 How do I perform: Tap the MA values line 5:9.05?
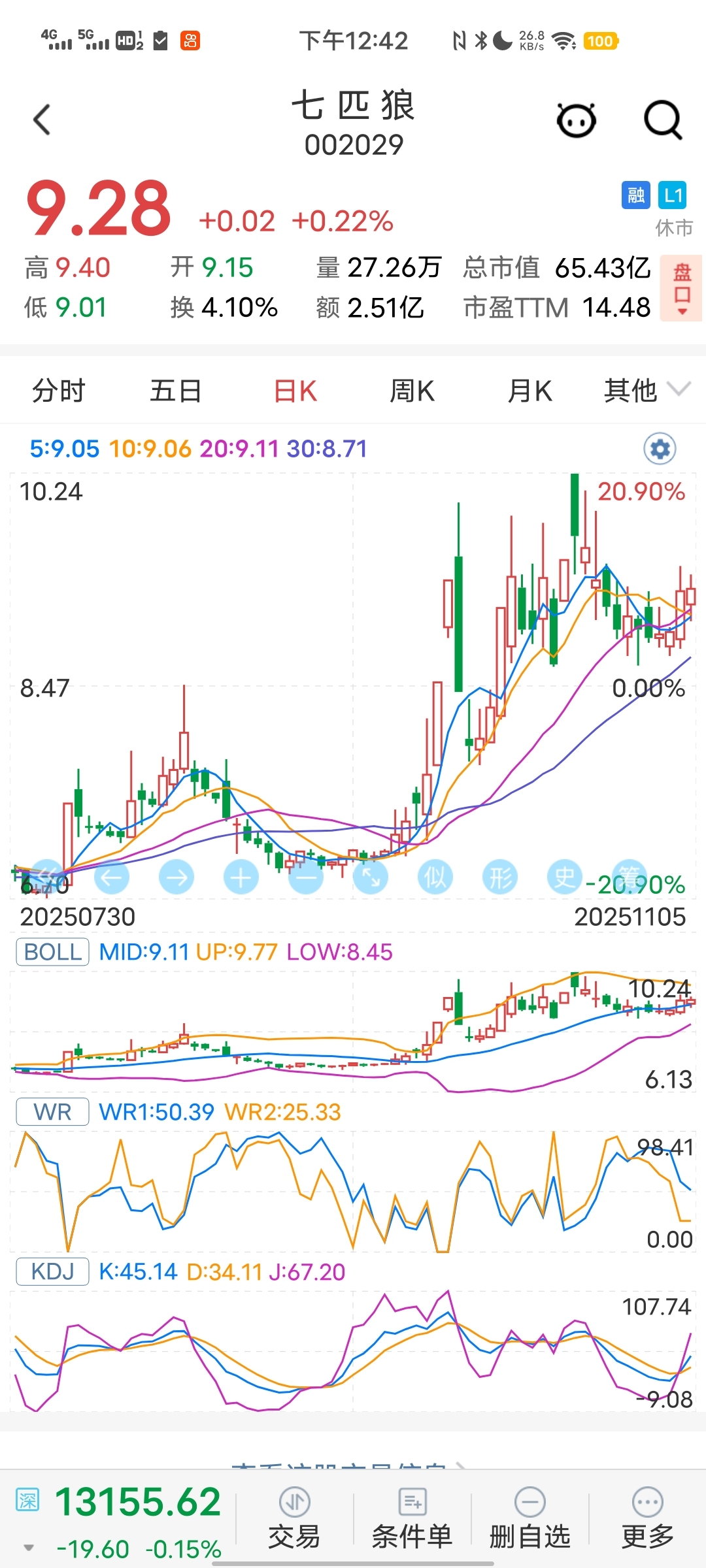click(x=65, y=449)
